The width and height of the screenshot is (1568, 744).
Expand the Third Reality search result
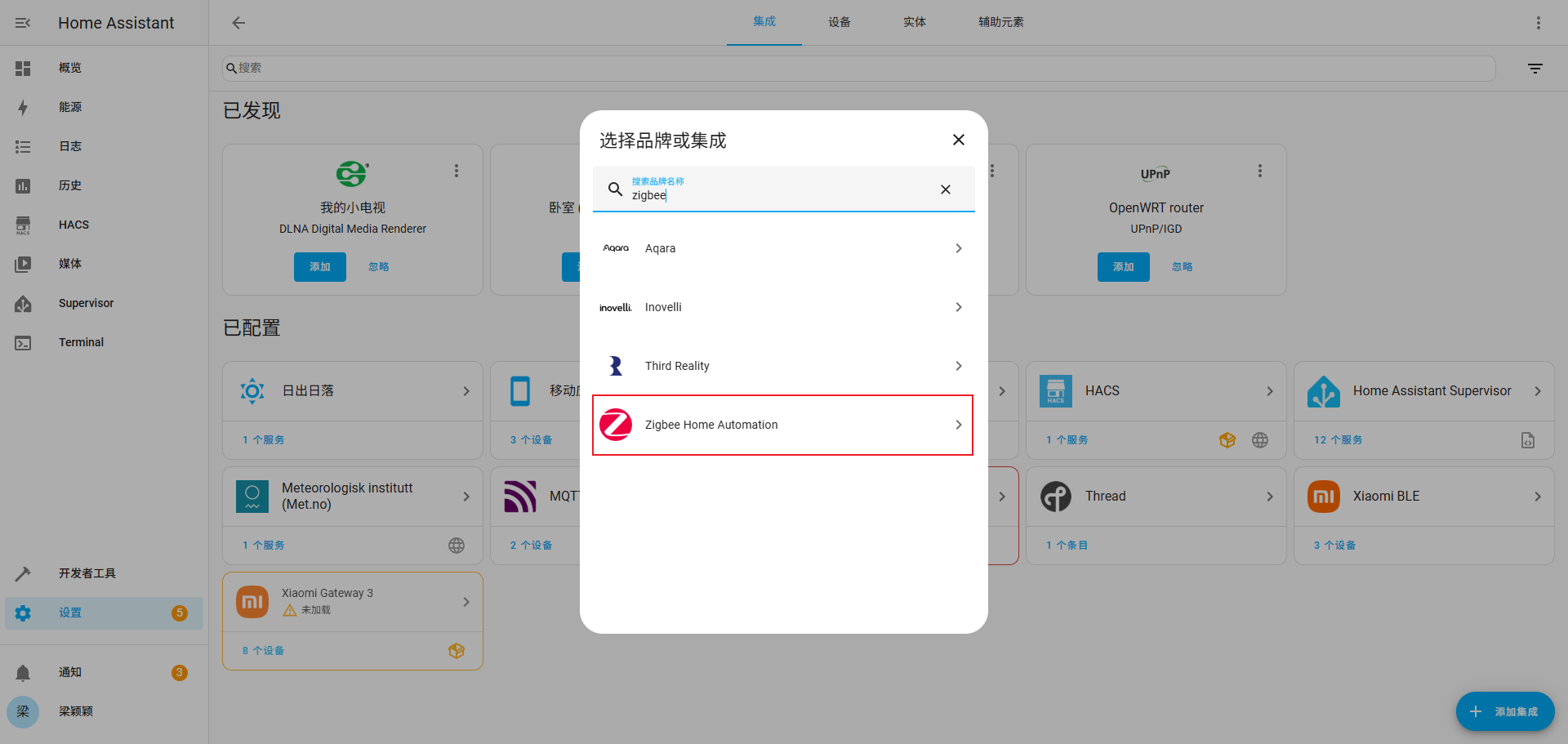(x=958, y=366)
